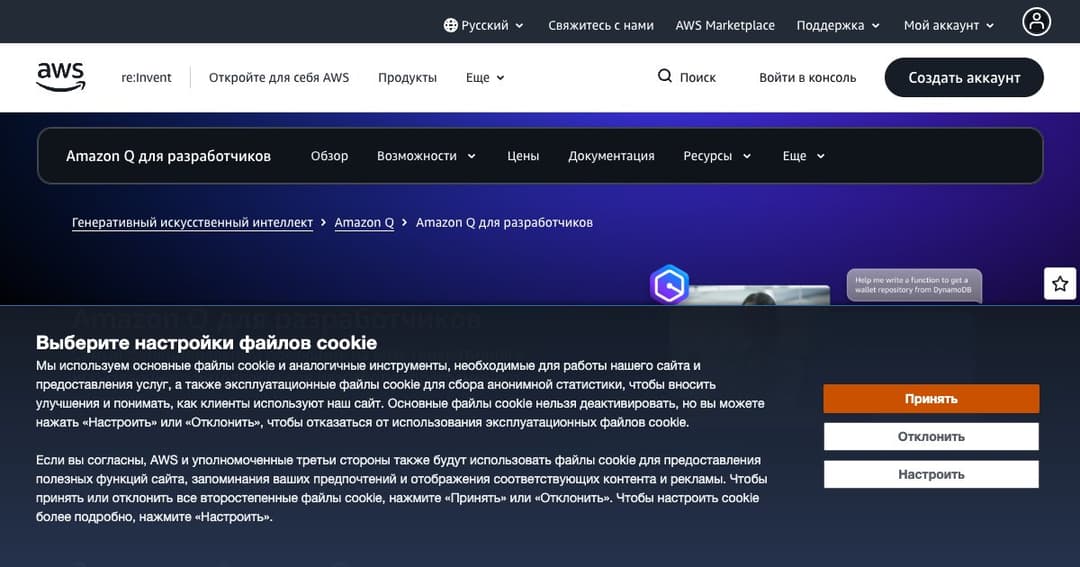Open AWS Marketplace link
1080x567 pixels.
pos(725,25)
